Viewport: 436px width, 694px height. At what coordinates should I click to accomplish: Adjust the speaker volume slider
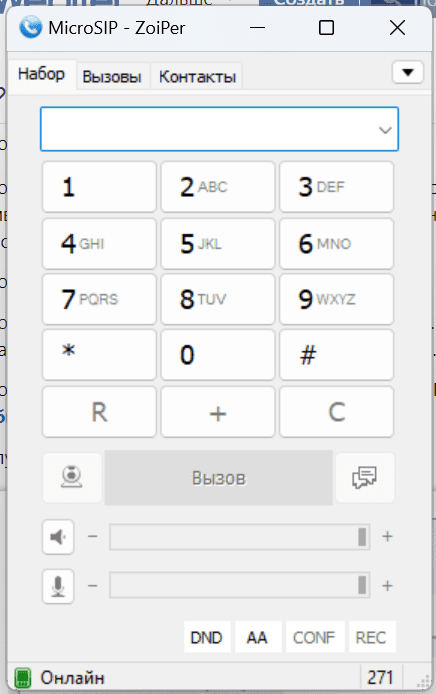pyautogui.click(x=239, y=537)
